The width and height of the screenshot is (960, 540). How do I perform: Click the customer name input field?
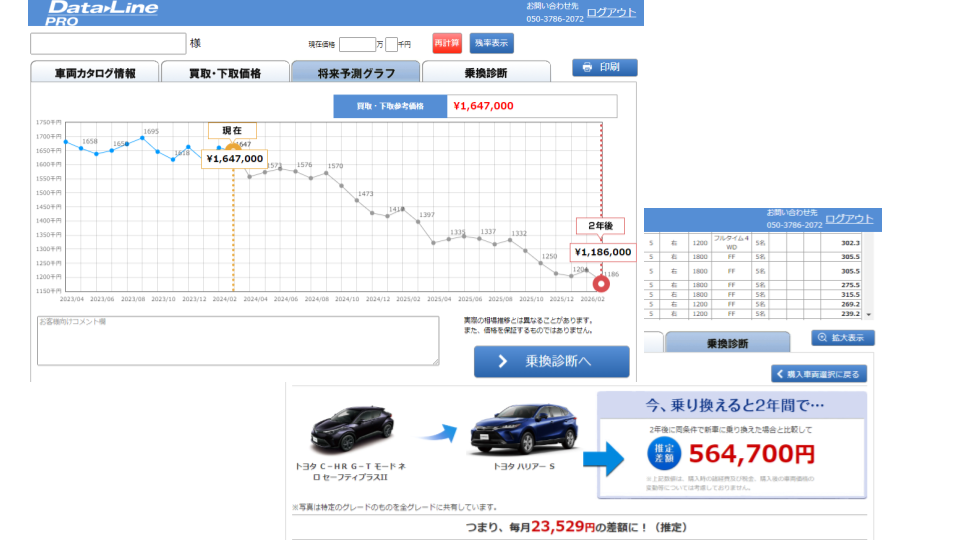coord(108,43)
